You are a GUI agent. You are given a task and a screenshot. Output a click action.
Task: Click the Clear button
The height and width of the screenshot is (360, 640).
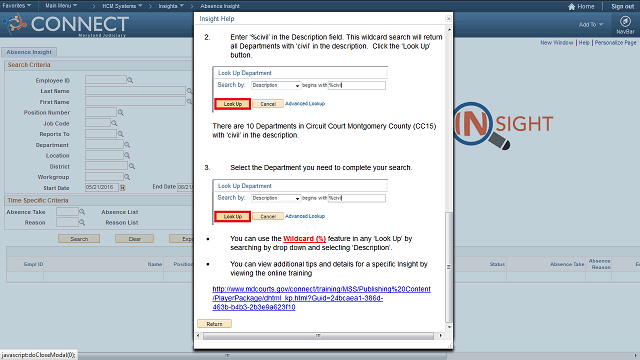(134, 239)
